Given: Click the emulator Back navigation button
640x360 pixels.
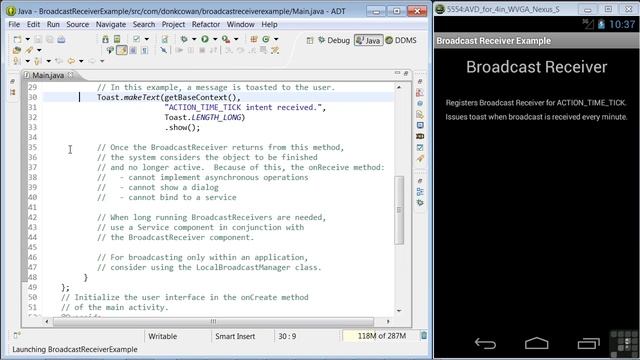Looking at the screenshot, I should pyautogui.click(x=485, y=344).
